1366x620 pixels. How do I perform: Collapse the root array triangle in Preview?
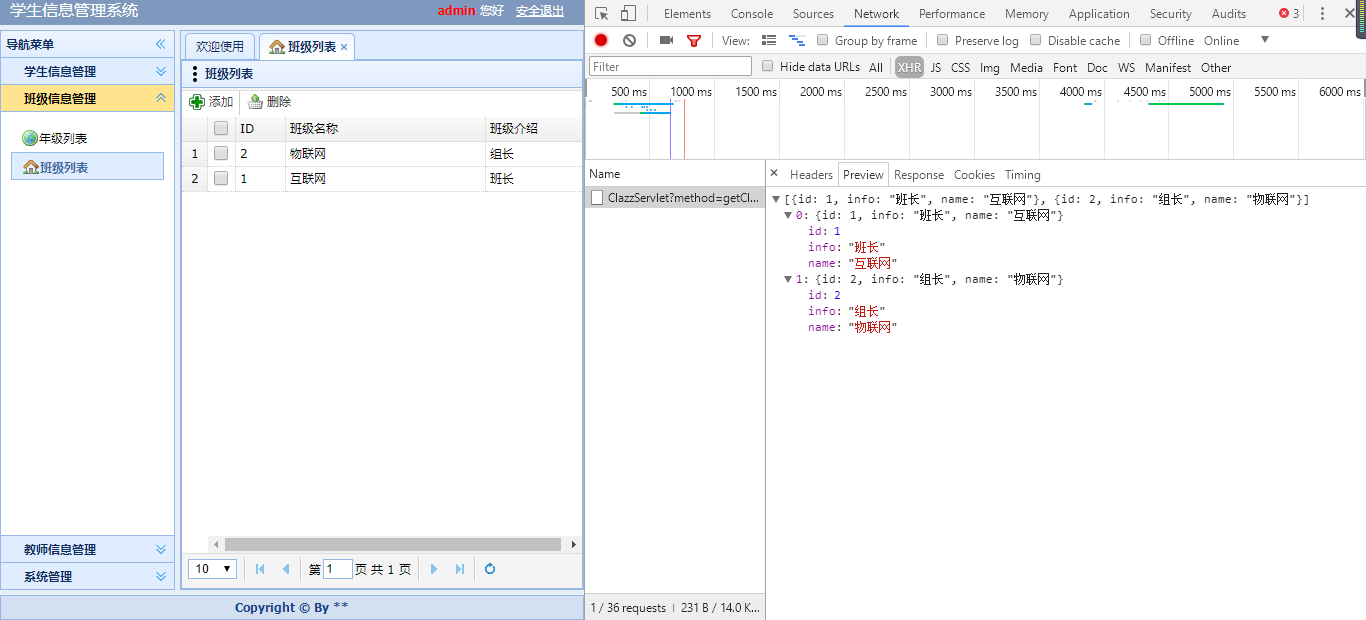coord(776,199)
